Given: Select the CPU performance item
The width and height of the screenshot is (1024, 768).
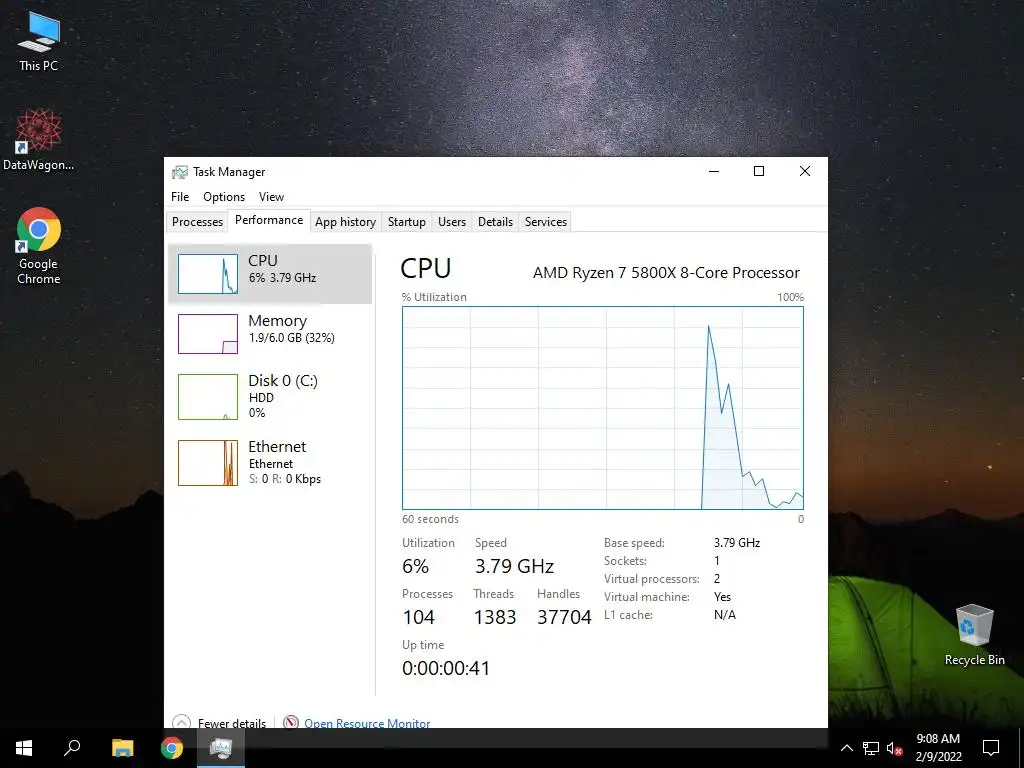Looking at the screenshot, I should click(270, 274).
